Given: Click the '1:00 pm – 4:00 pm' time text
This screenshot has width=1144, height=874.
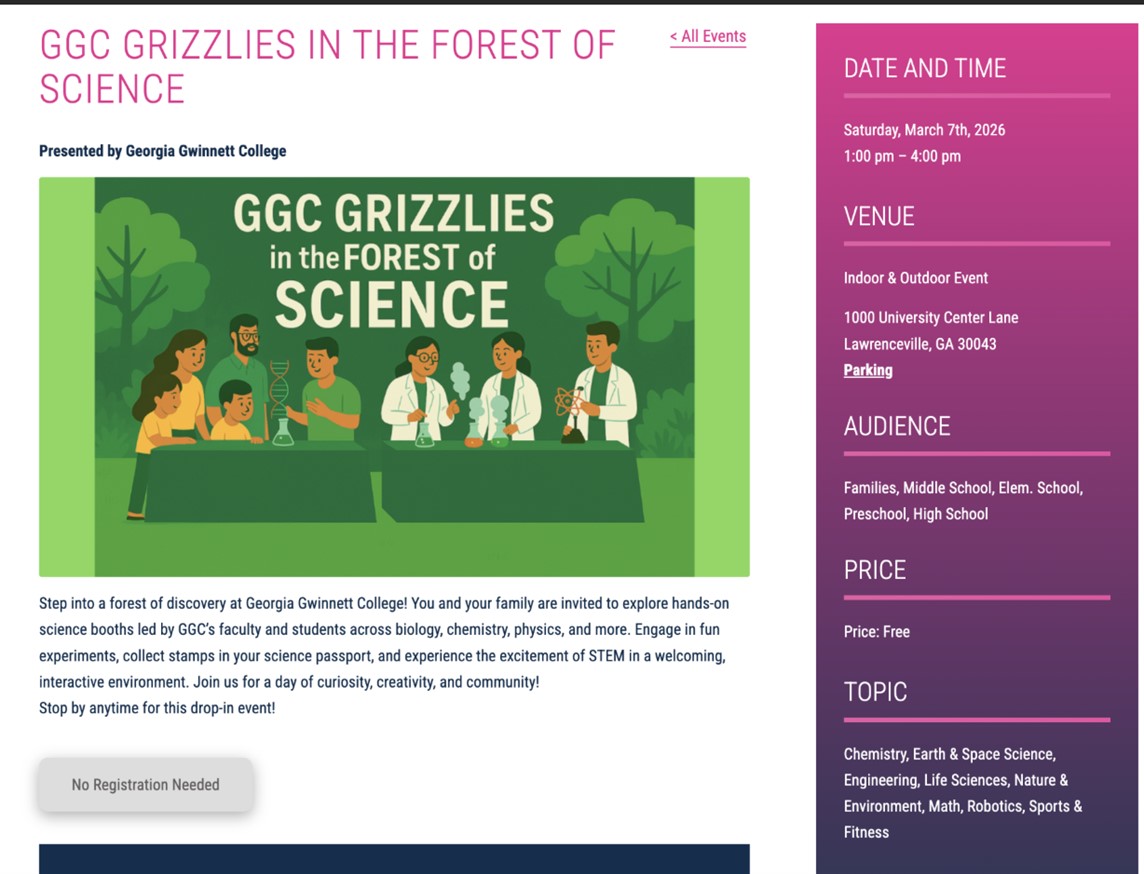Looking at the screenshot, I should tap(901, 156).
